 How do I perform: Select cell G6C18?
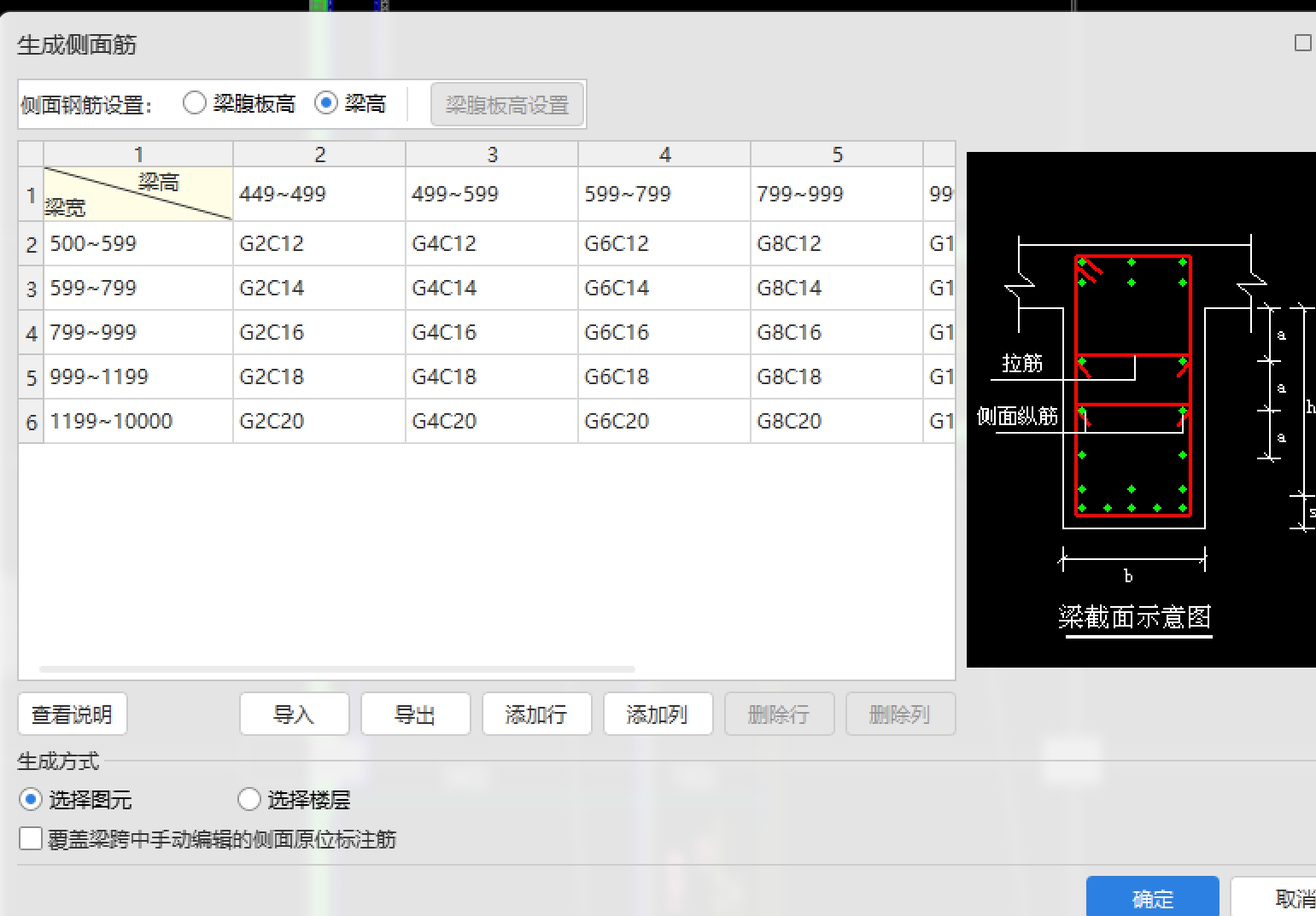664,376
